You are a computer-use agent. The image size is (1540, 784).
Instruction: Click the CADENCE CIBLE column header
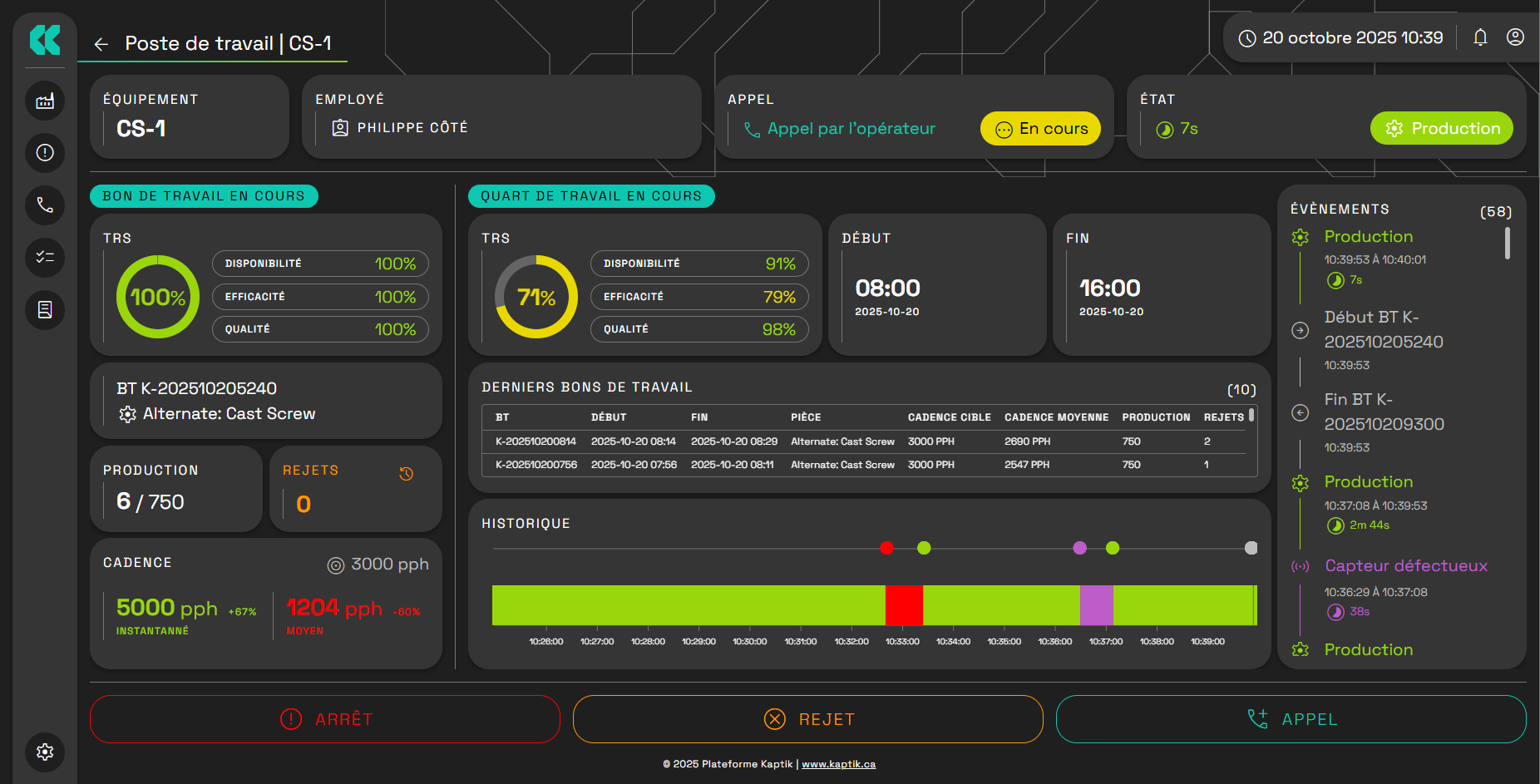point(949,417)
